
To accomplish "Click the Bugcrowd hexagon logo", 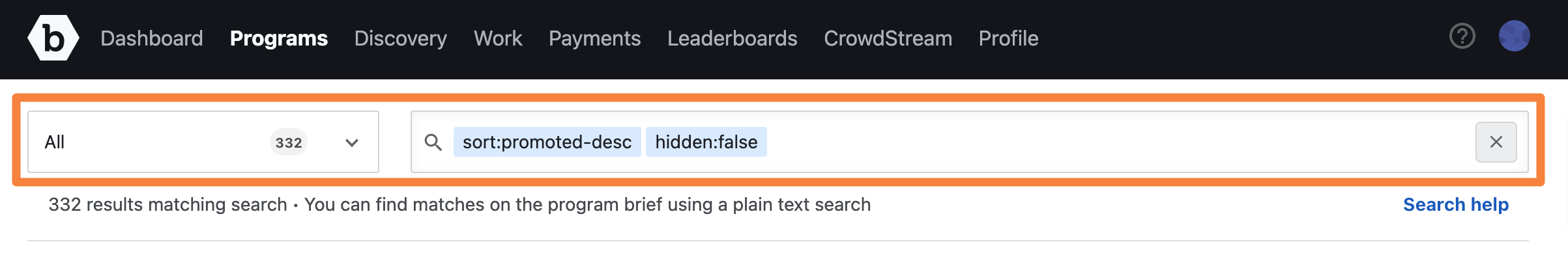I will (x=53, y=38).
